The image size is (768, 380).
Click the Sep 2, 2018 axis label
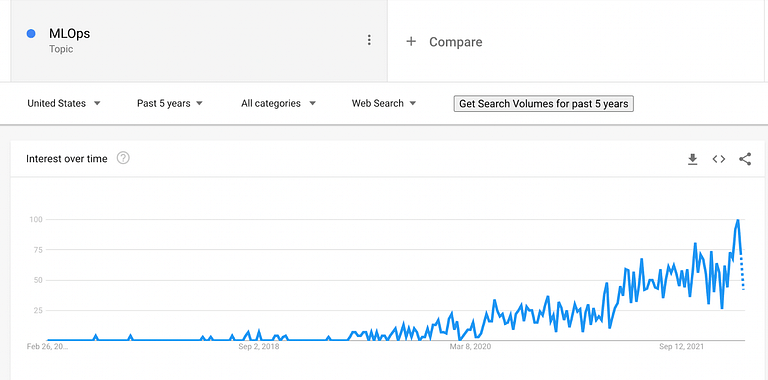pos(259,347)
